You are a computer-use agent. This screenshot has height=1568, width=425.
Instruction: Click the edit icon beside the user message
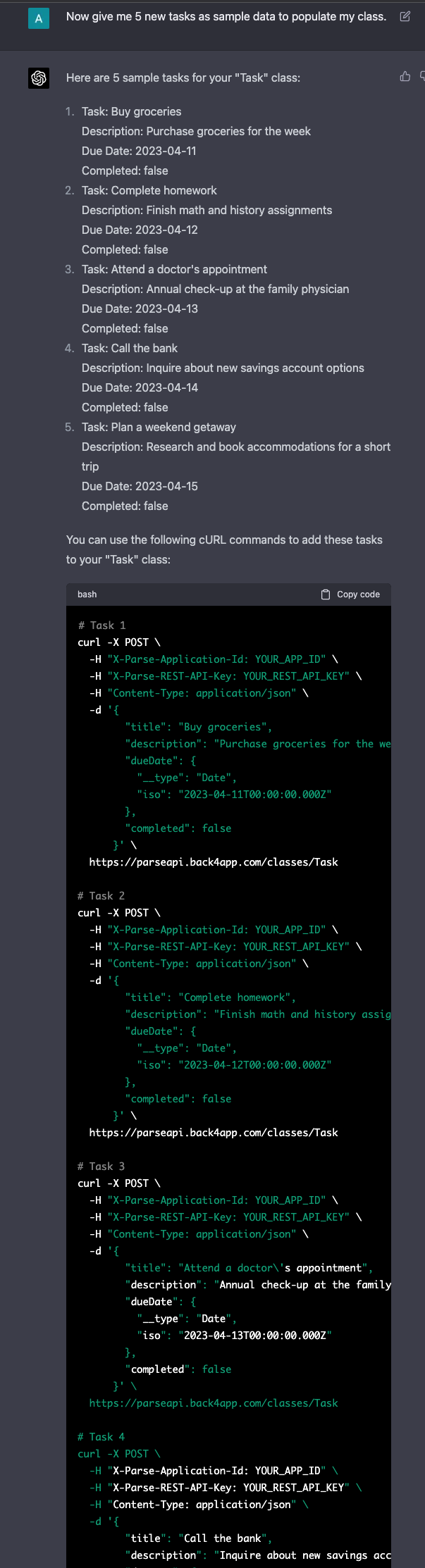[405, 18]
